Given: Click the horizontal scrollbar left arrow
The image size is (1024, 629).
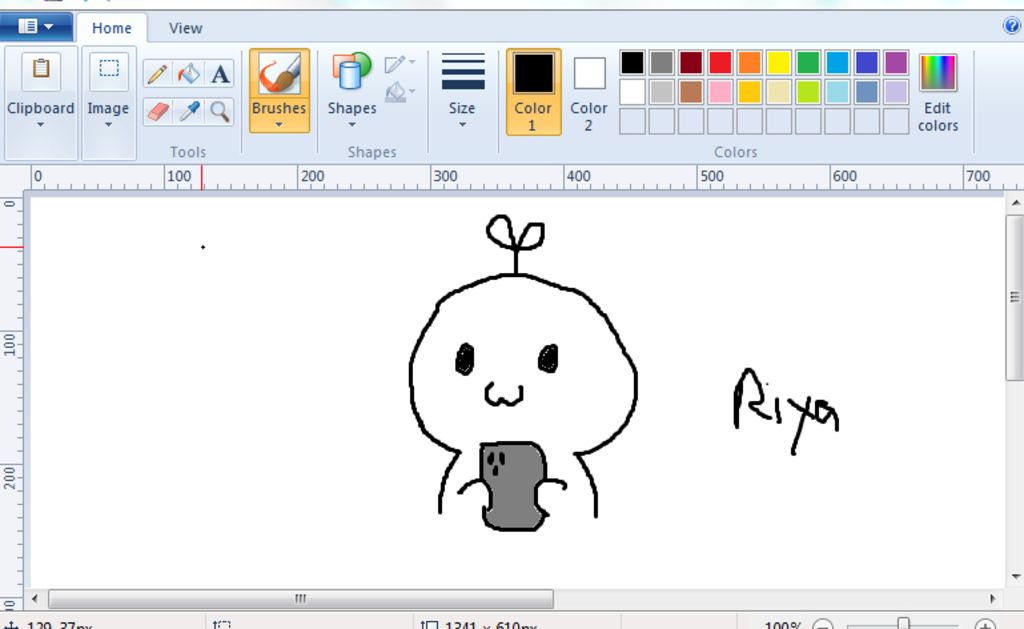Looking at the screenshot, I should tap(35, 598).
